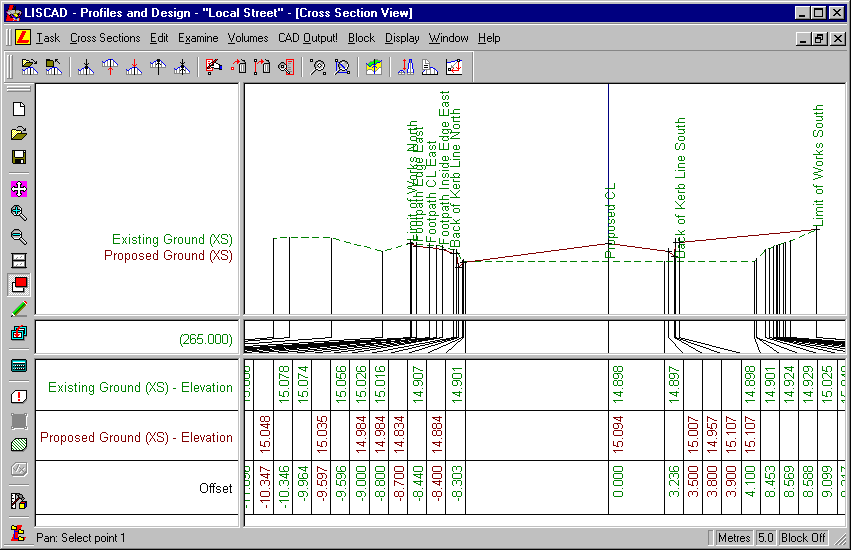Click the green terrain map toolbar icon
Viewport: 851px width, 550px height.
pyautogui.click(x=374, y=67)
